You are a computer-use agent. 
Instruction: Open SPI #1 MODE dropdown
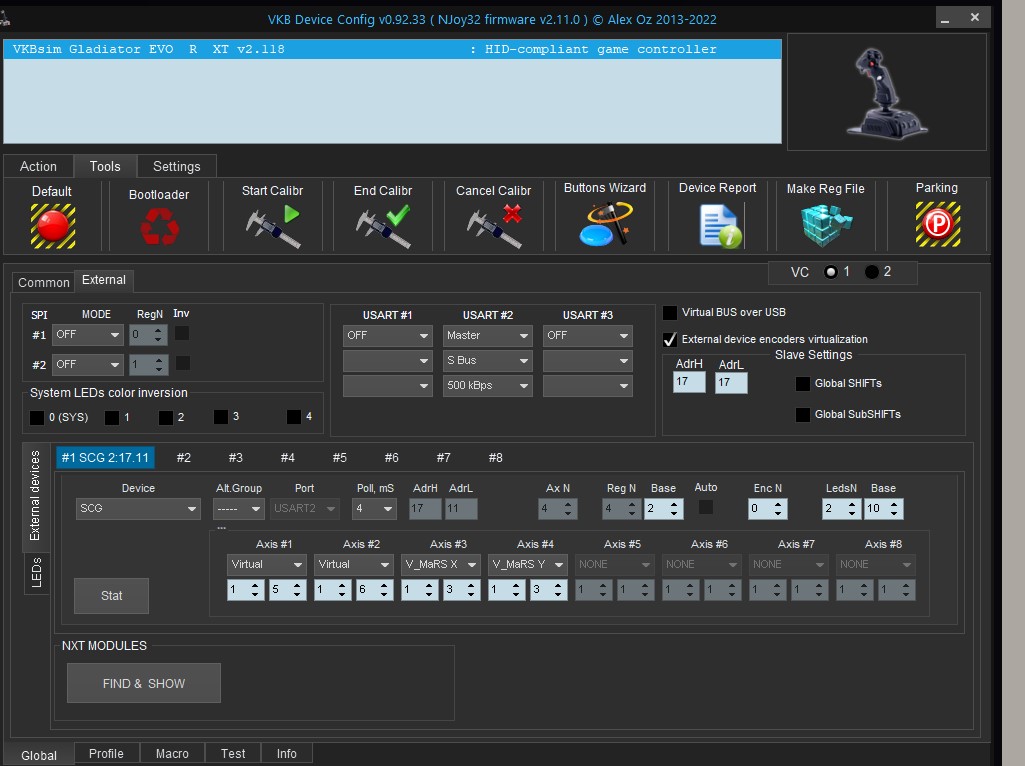pyautogui.click(x=88, y=335)
